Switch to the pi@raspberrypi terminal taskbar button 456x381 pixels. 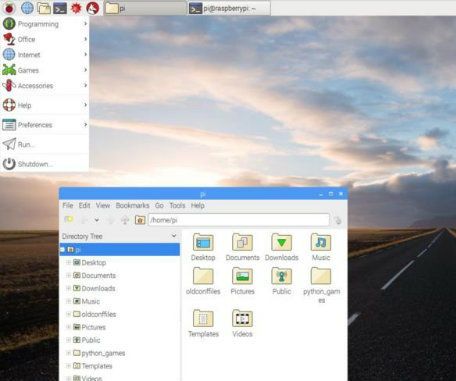point(229,8)
